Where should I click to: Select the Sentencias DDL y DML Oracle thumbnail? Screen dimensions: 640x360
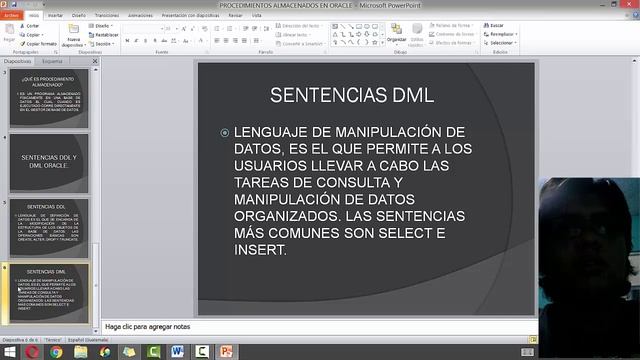point(49,163)
